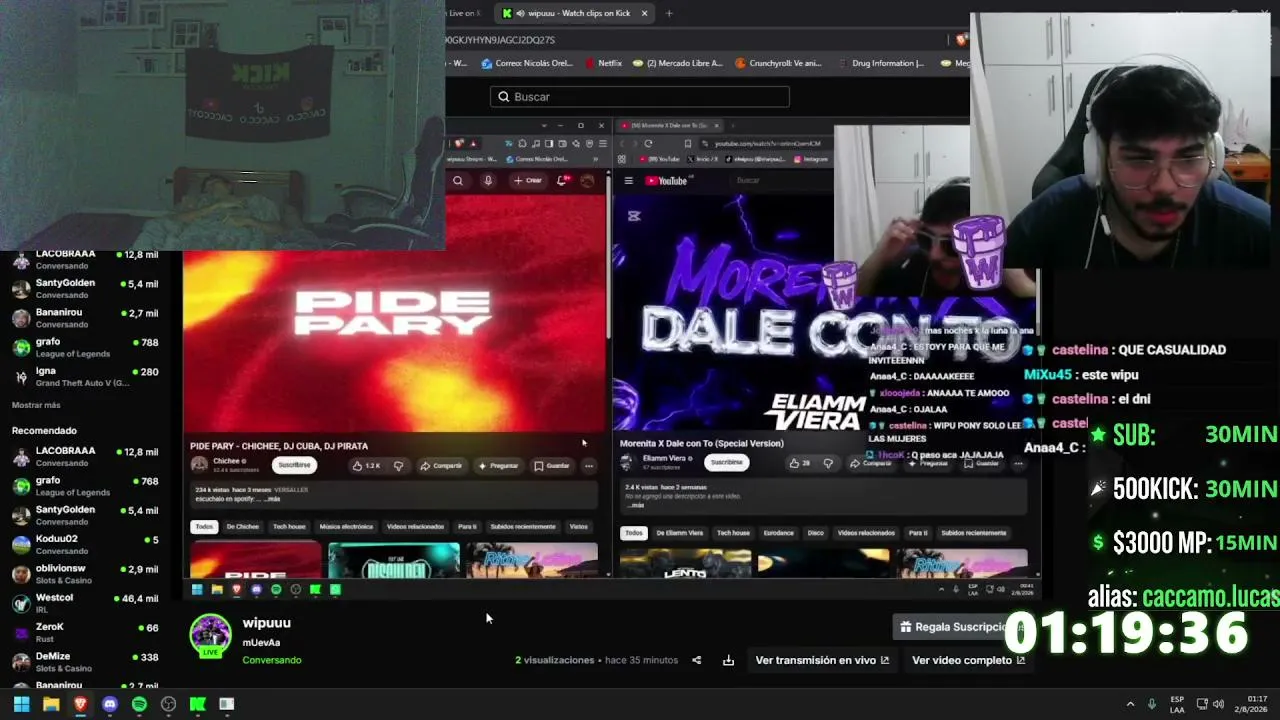Open oblivionsw Slots & Casino channel

click(x=85, y=574)
